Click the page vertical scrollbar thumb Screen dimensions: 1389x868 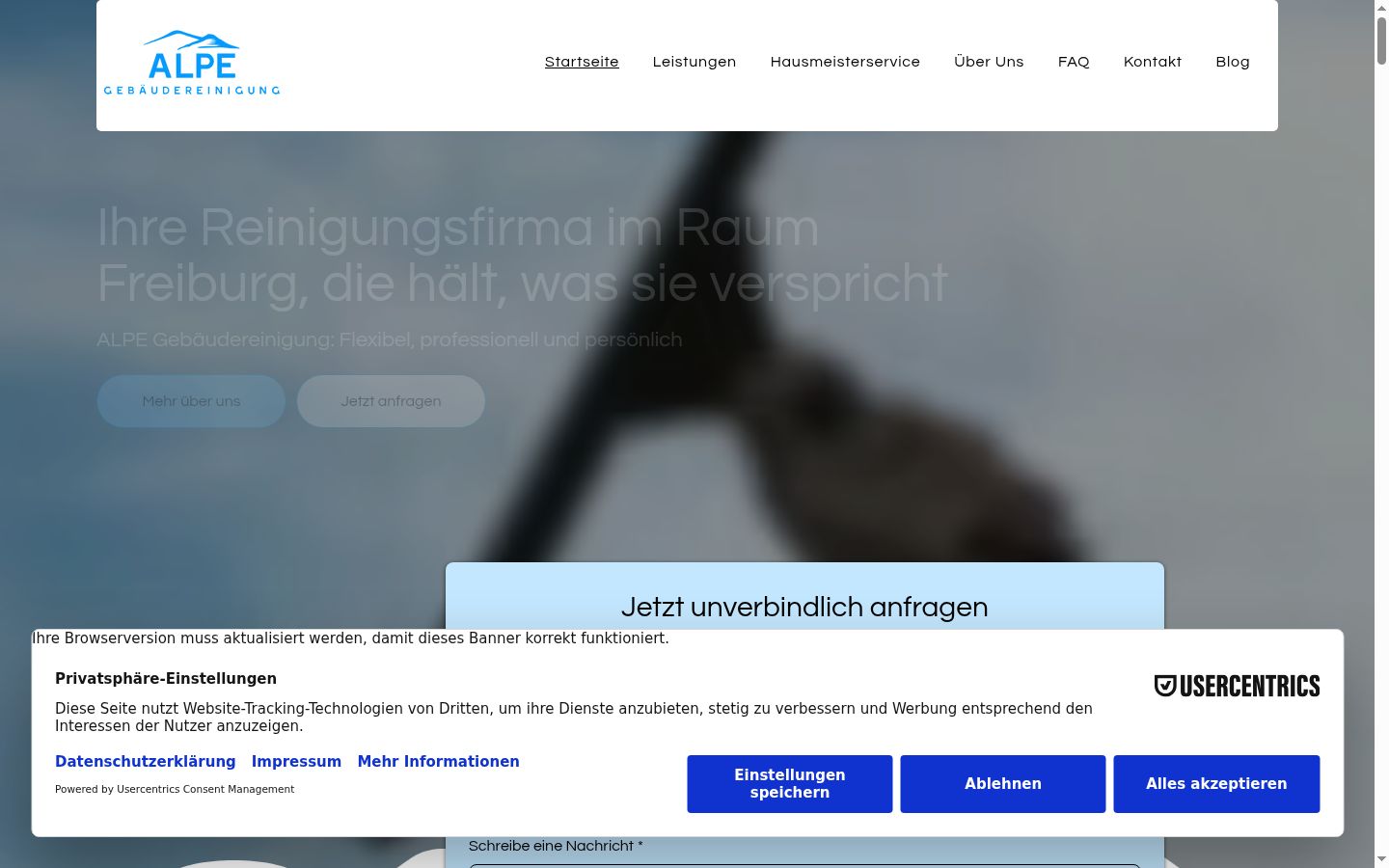[1381, 40]
